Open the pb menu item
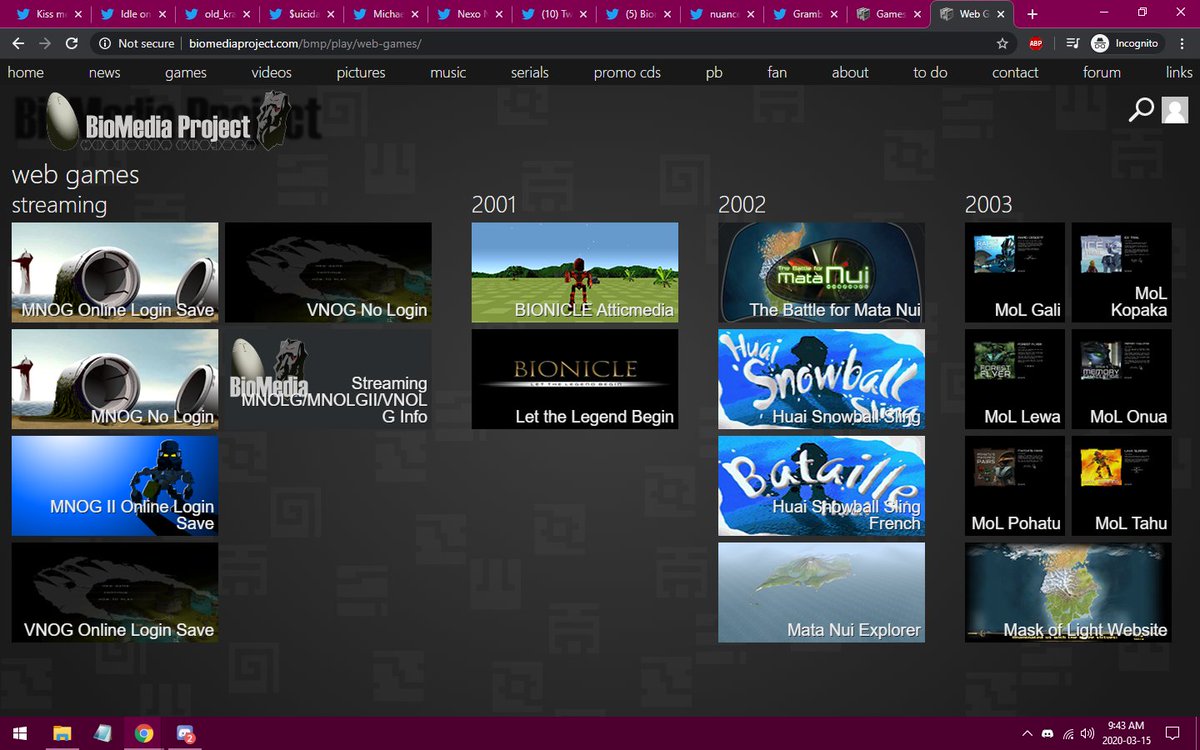 (714, 72)
